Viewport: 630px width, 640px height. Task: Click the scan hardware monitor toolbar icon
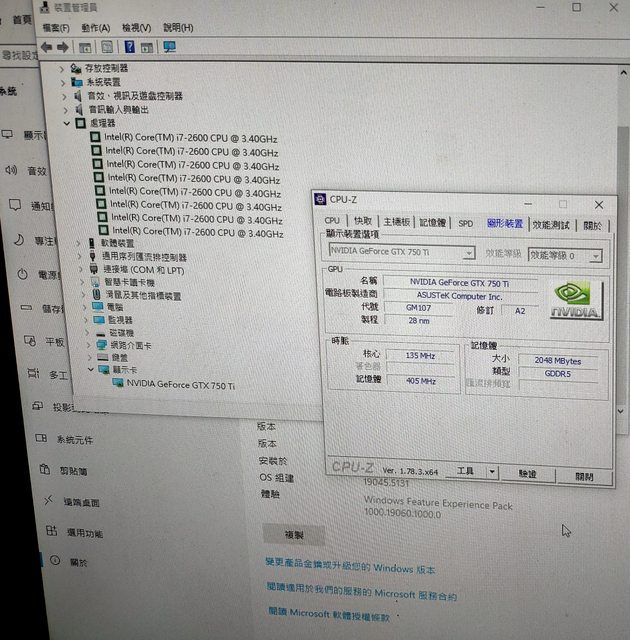(169, 47)
